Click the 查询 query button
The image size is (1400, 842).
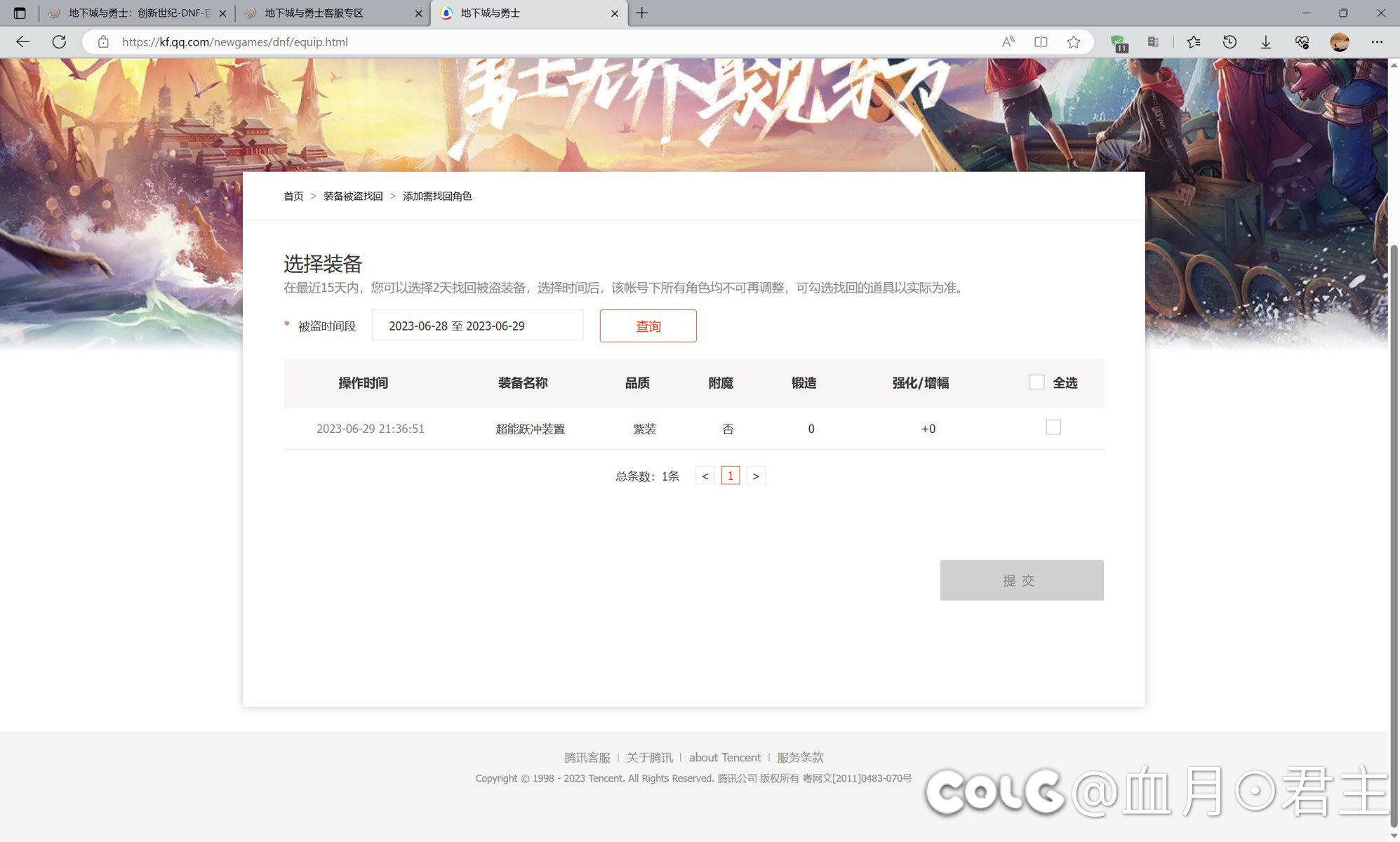(647, 326)
